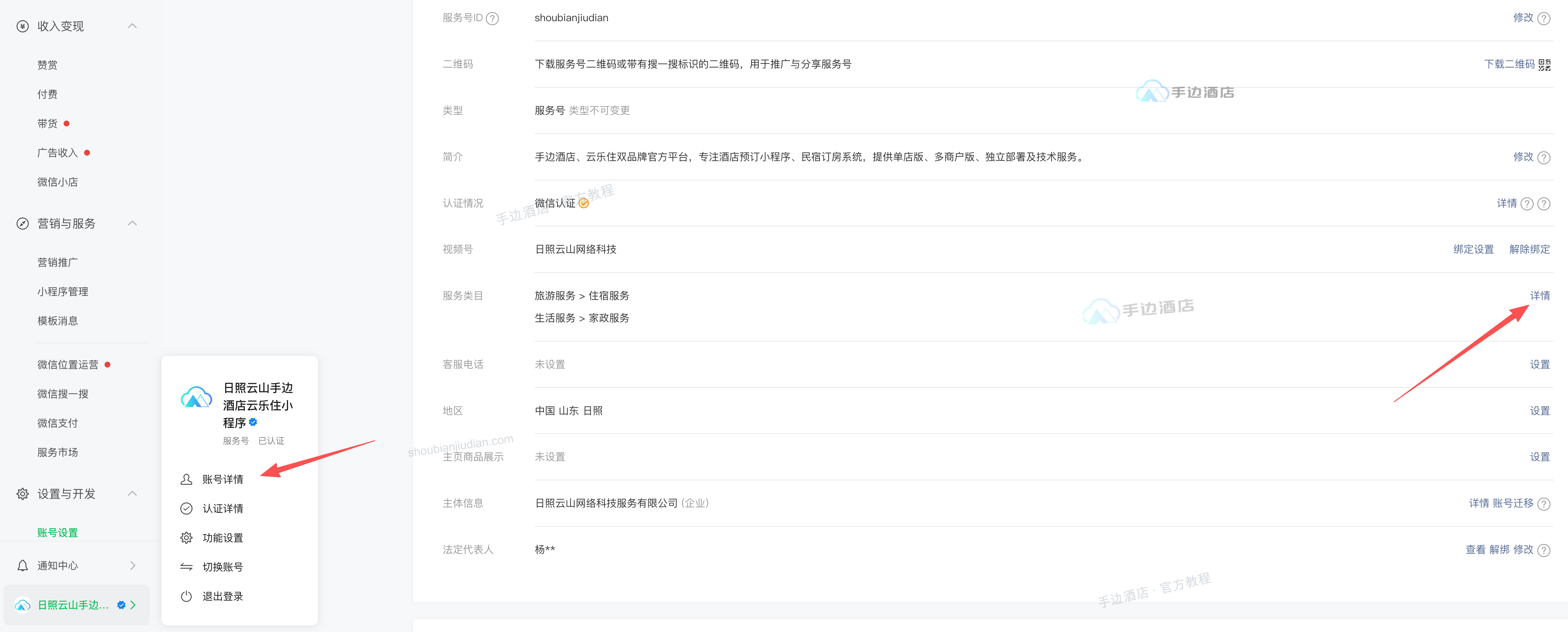Click 账号迁移 link
Viewport: 1568px width, 632px height.
1512,503
